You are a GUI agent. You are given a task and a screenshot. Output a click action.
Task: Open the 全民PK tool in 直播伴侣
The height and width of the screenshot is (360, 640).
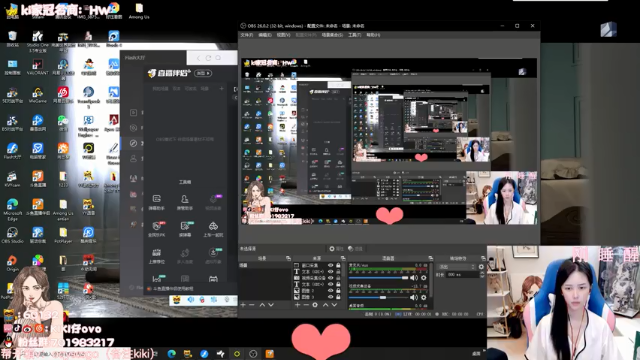tap(157, 229)
